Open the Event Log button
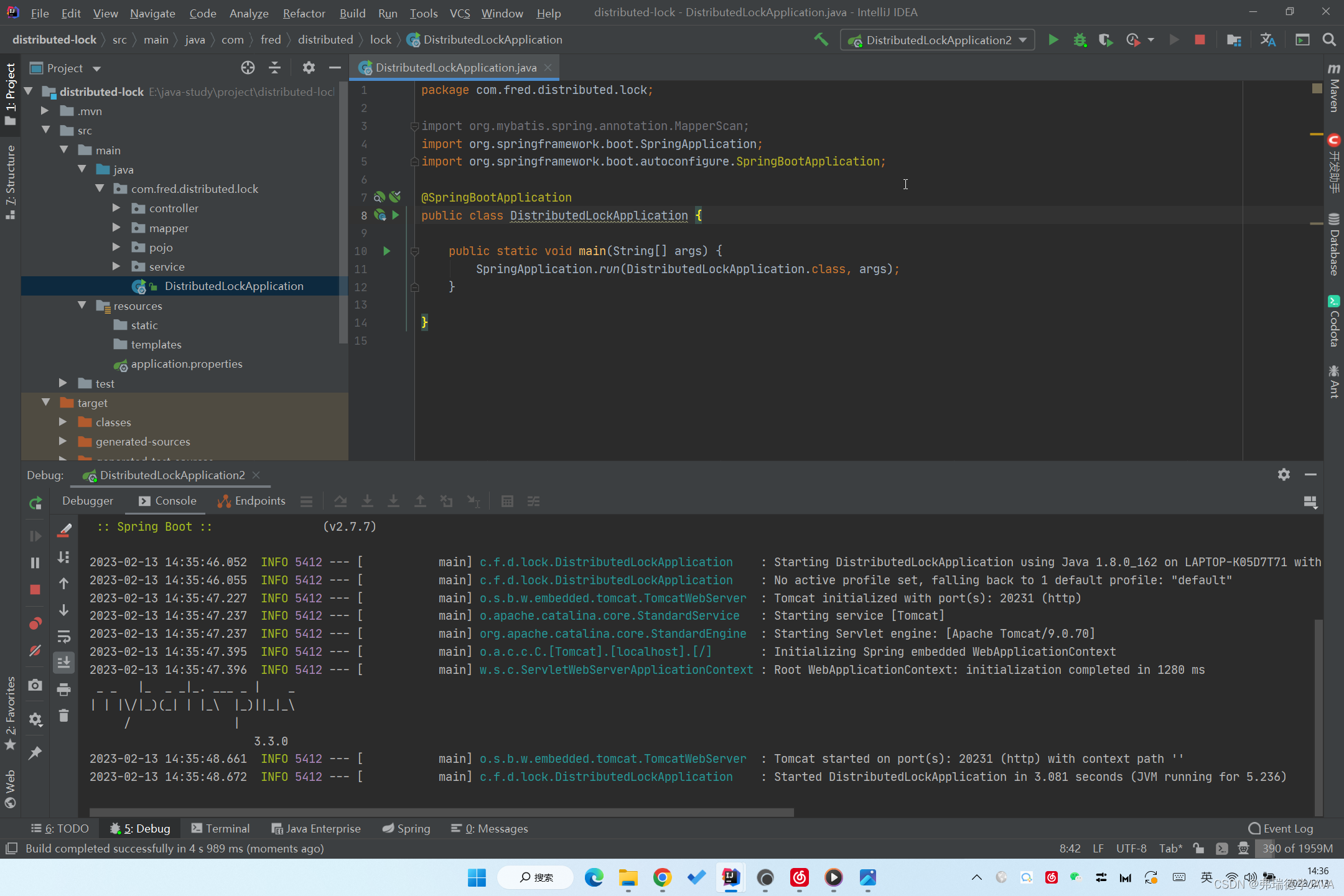Screen dimensions: 1344x896 point(1281,828)
